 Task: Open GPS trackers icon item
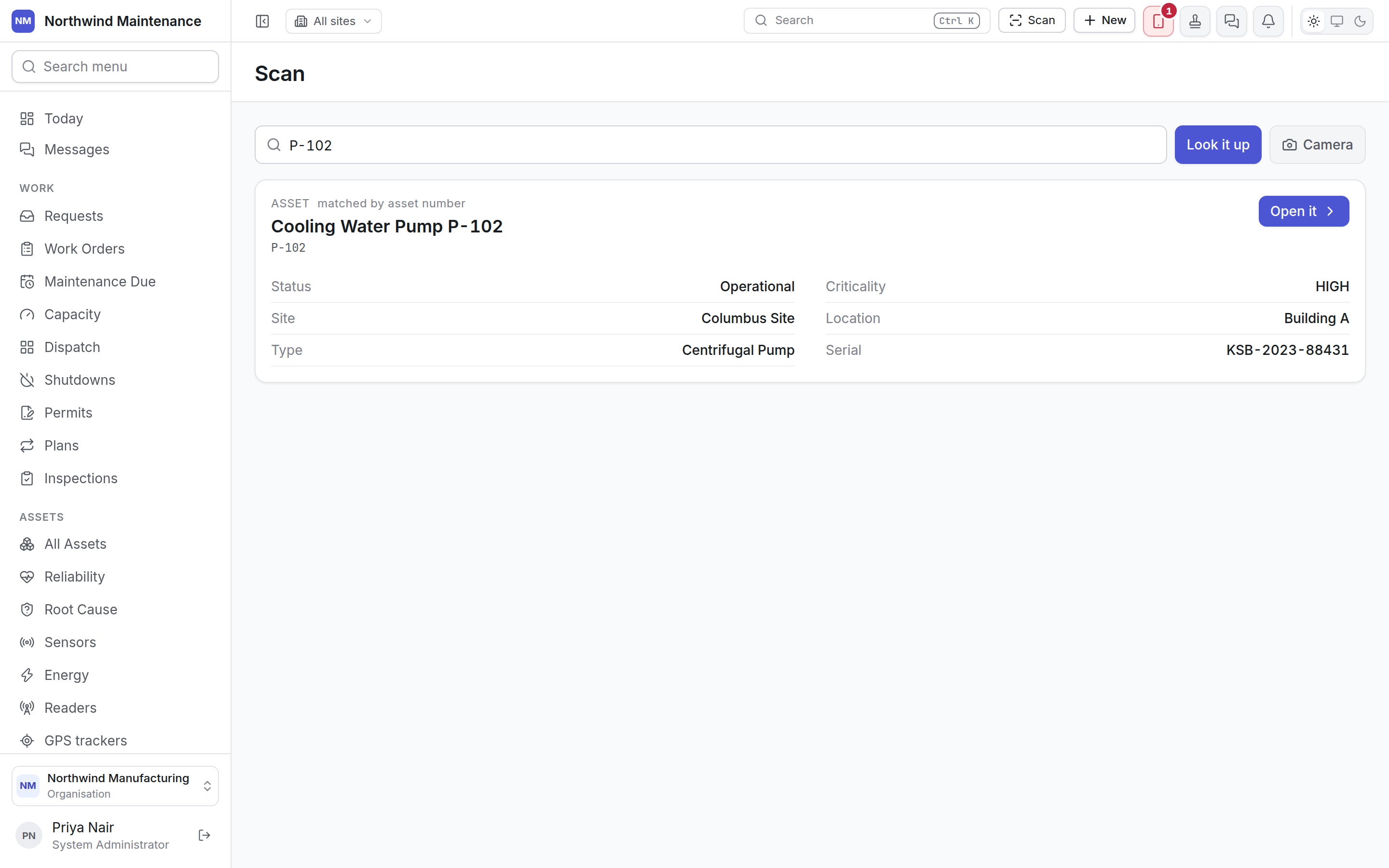pos(115,741)
